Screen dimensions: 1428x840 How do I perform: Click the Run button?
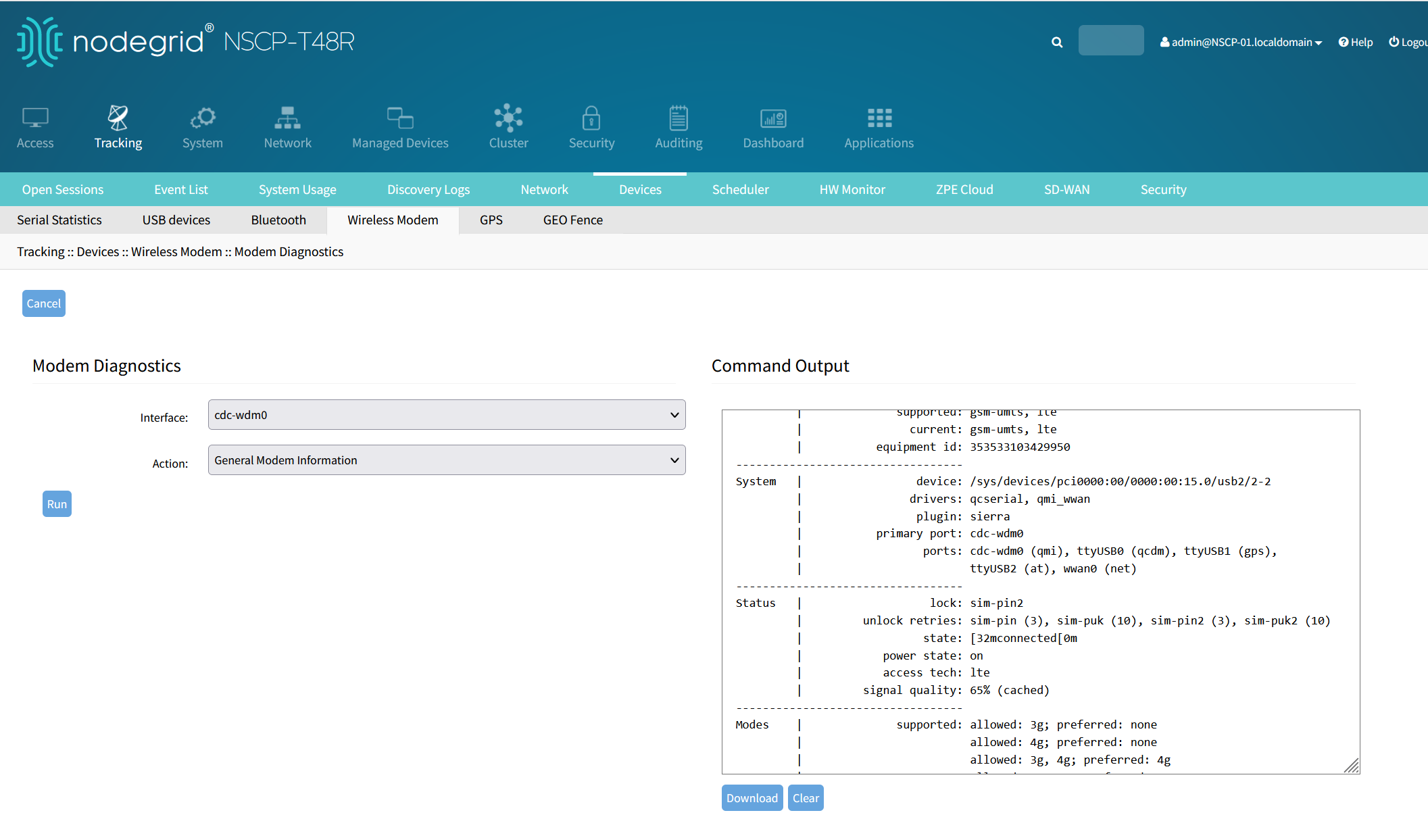pyautogui.click(x=57, y=504)
